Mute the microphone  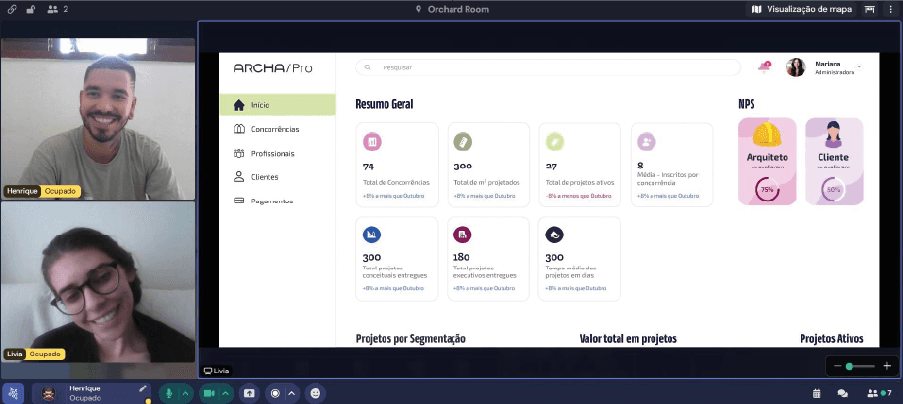coord(169,394)
